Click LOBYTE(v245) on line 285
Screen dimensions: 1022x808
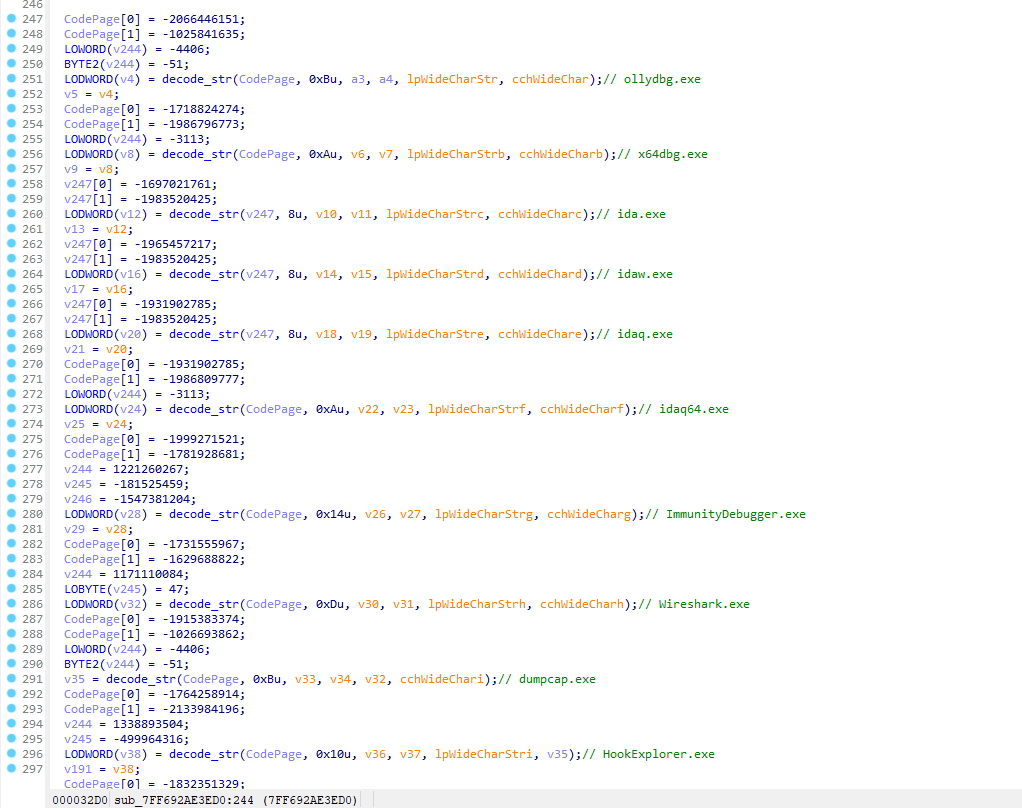coord(106,588)
